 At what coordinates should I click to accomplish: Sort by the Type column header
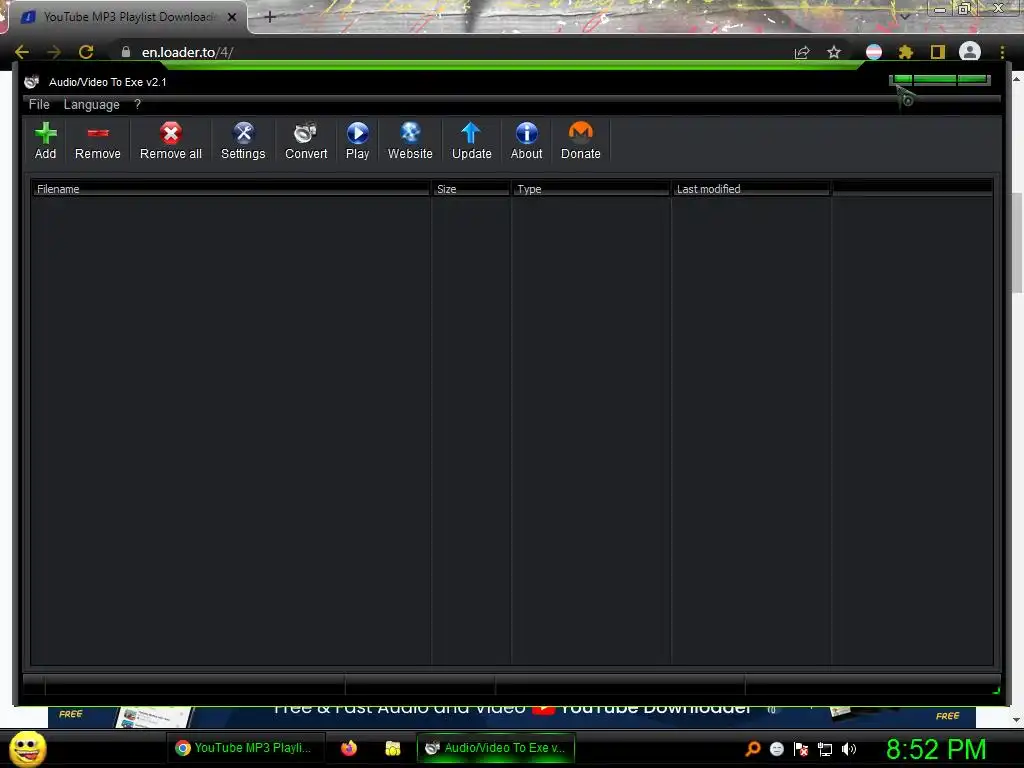click(591, 189)
